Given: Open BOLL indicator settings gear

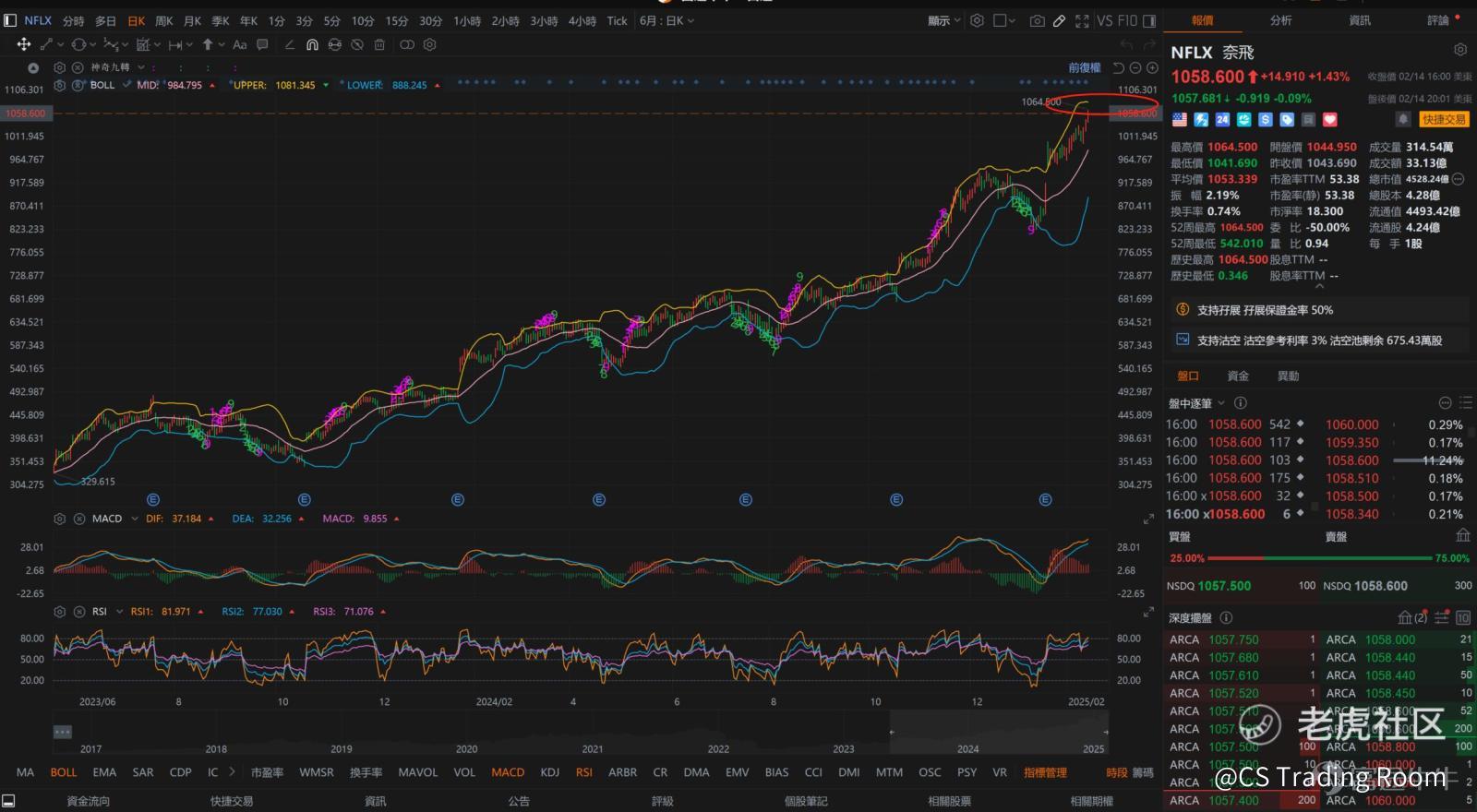Looking at the screenshot, I should 60,85.
